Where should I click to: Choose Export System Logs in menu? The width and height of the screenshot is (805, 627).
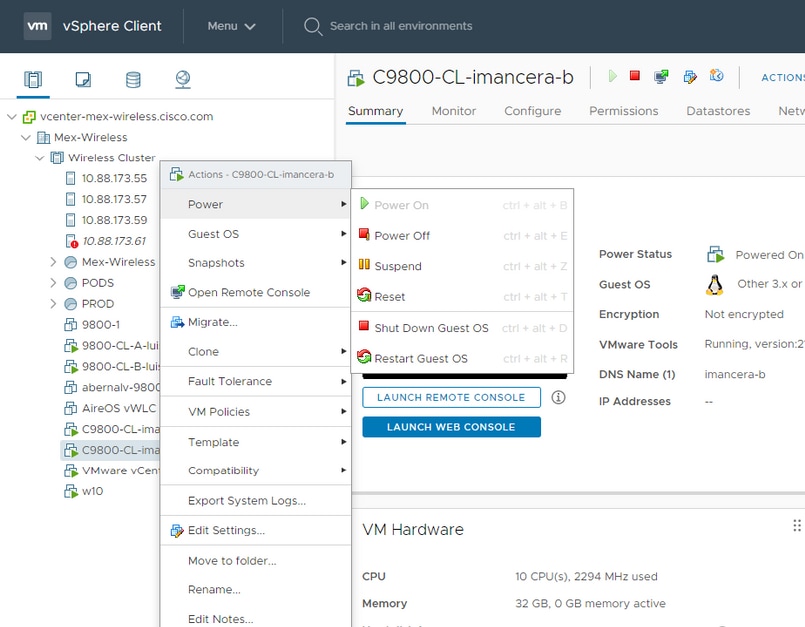(256, 501)
